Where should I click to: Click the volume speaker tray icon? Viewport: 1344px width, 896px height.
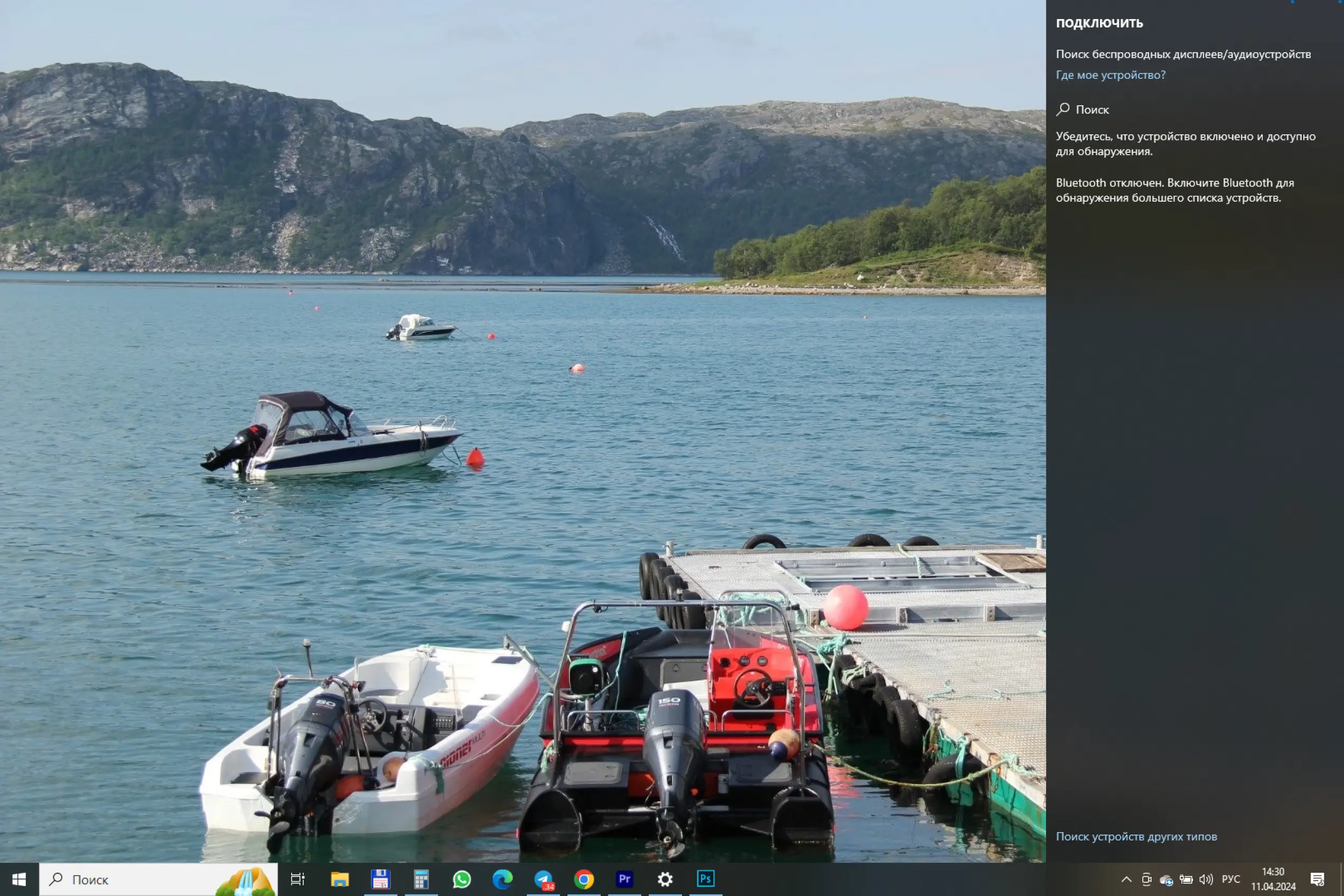point(1206,880)
